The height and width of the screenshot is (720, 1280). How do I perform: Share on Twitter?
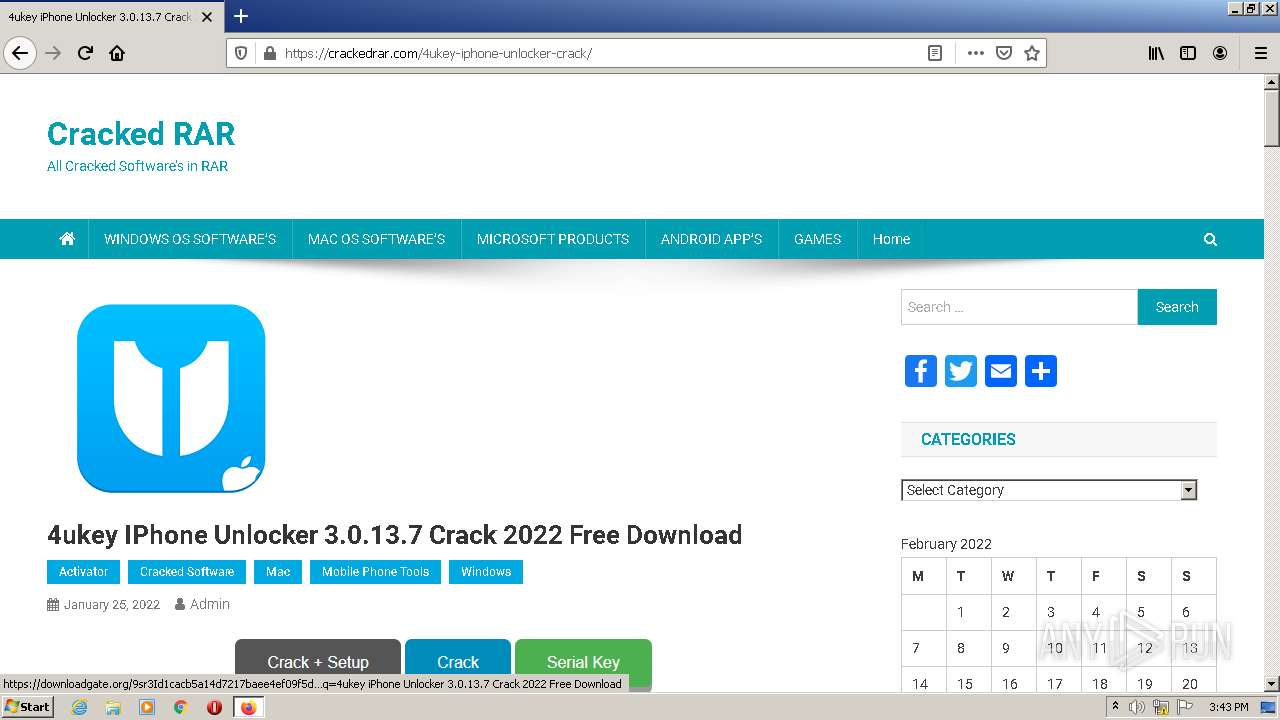961,371
